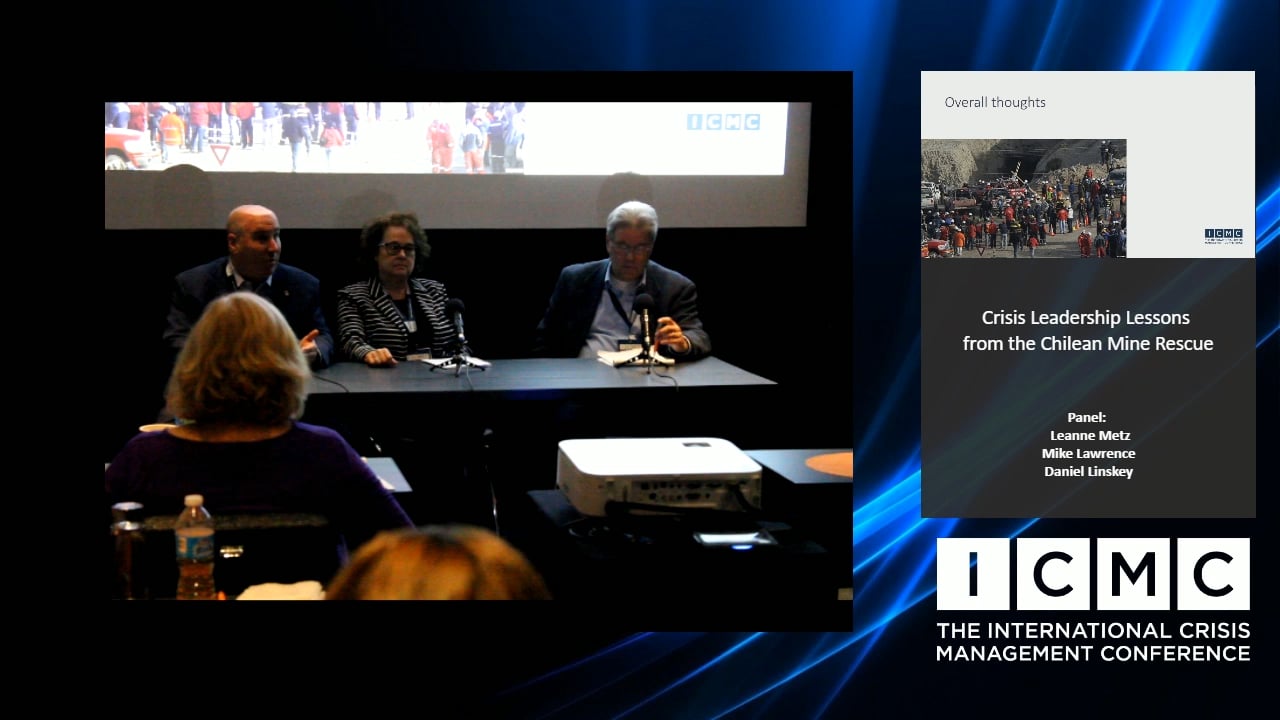Click the 'Overall thoughts' slide heading
1280x720 pixels.
pyautogui.click(x=995, y=102)
